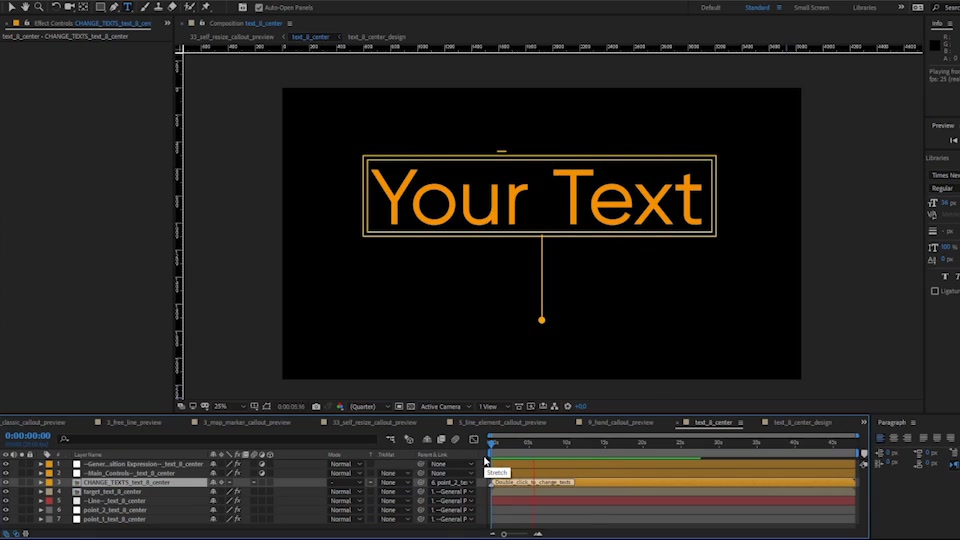
Task: Select the Roto Brush tool
Action: pos(189,7)
